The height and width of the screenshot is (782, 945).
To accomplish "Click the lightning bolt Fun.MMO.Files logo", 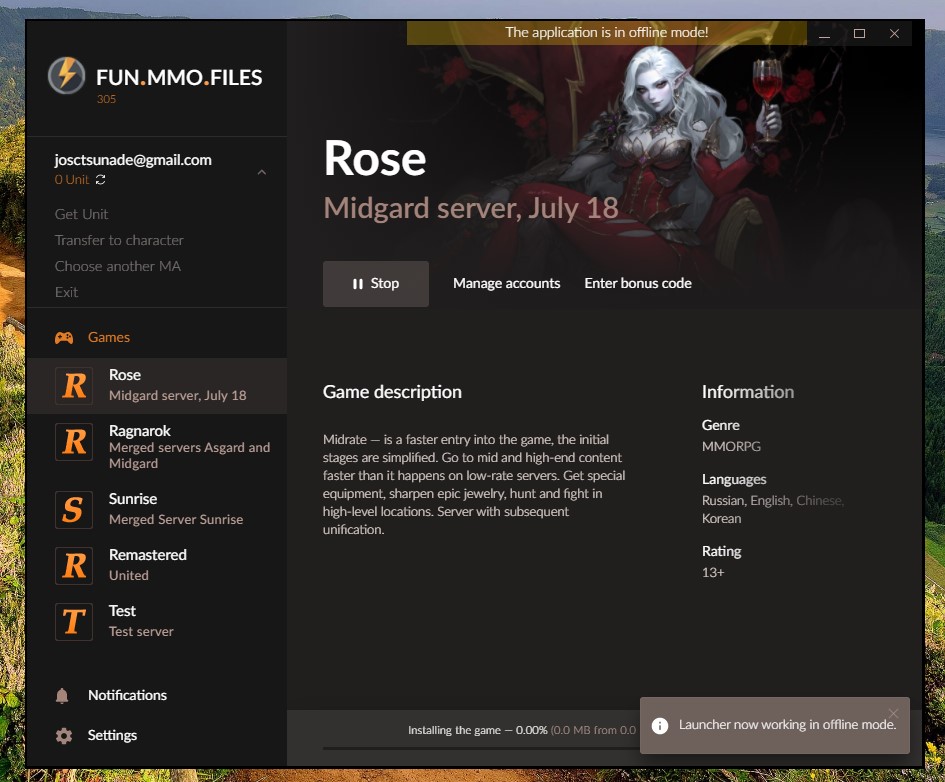I will [x=67, y=77].
